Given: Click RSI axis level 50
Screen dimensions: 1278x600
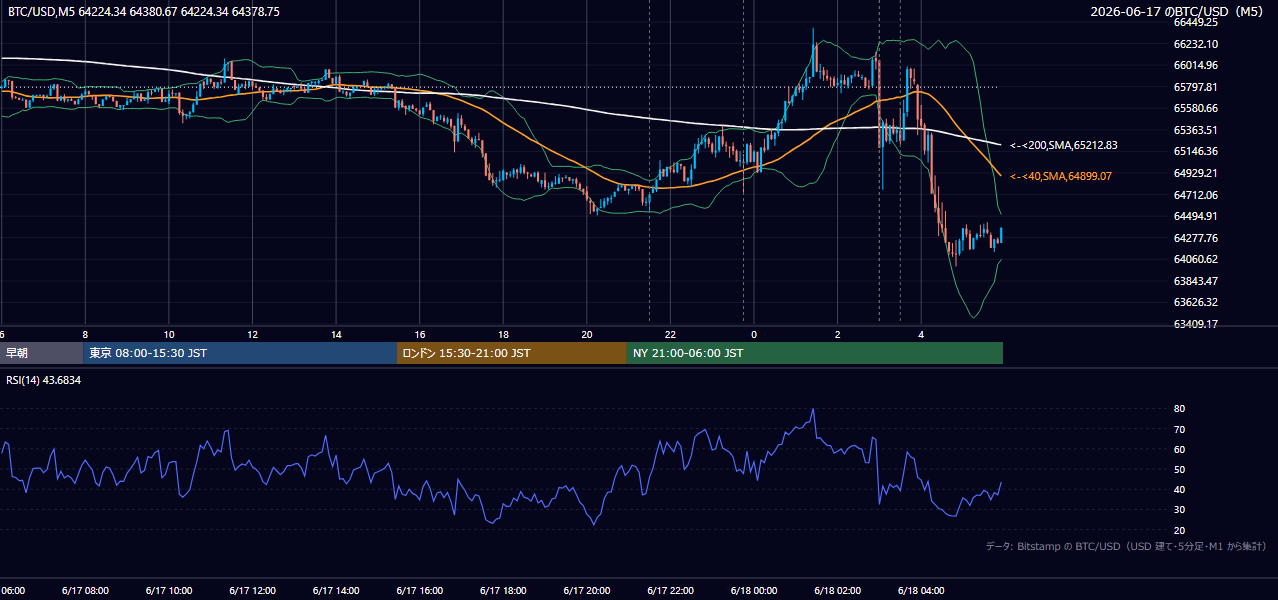Looking at the screenshot, I should (x=1179, y=469).
